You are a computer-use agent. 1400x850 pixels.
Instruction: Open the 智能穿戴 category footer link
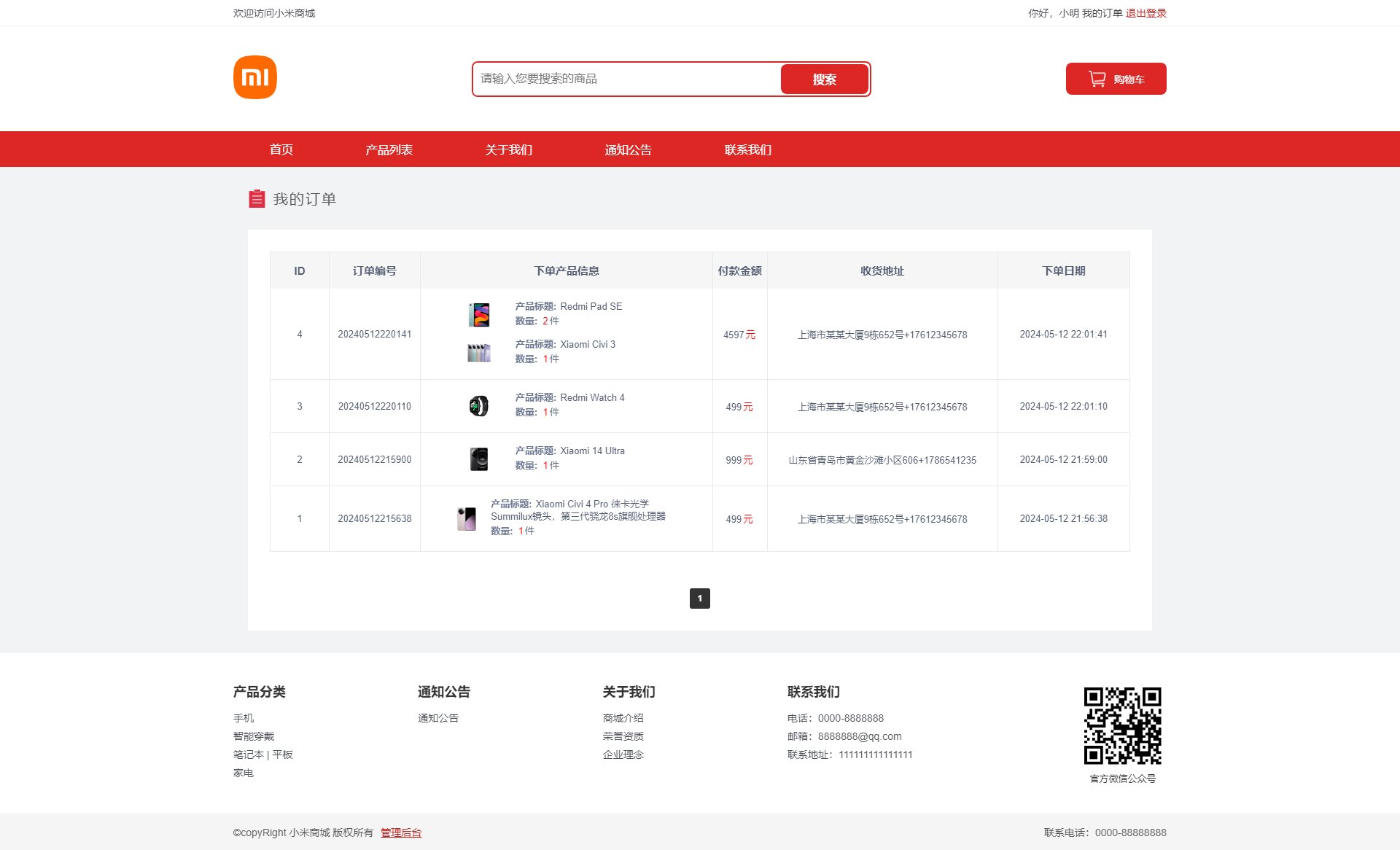254,736
